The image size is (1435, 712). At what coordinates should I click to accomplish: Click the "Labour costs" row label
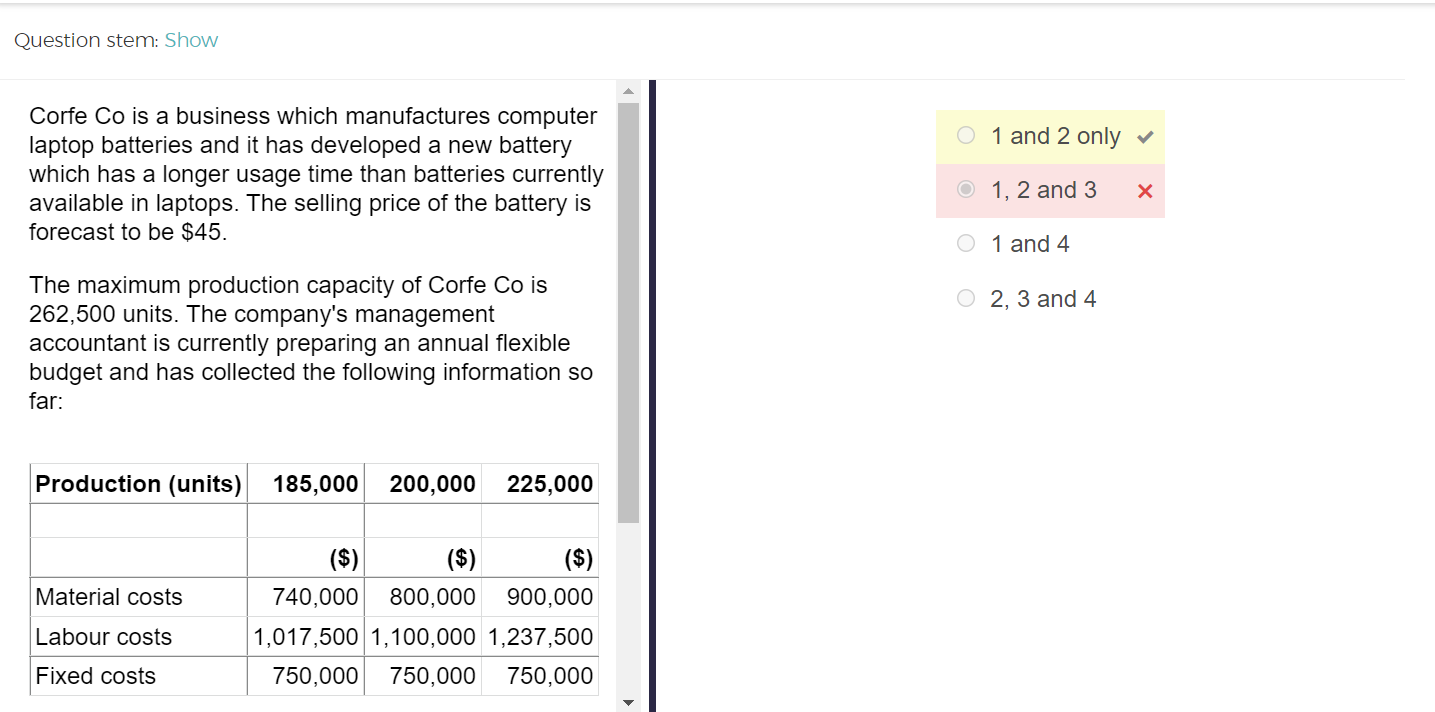[104, 637]
